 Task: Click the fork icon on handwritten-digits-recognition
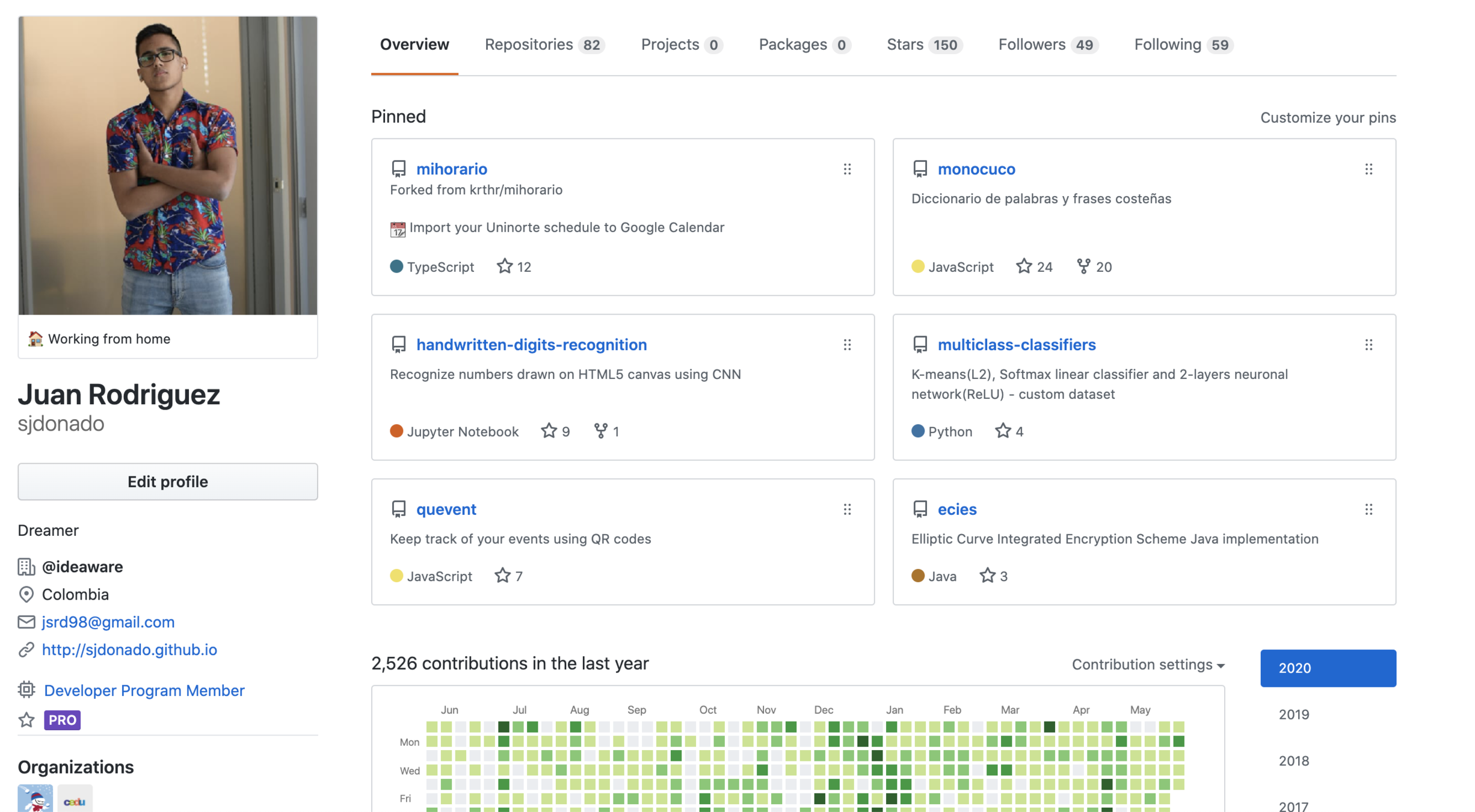600,431
